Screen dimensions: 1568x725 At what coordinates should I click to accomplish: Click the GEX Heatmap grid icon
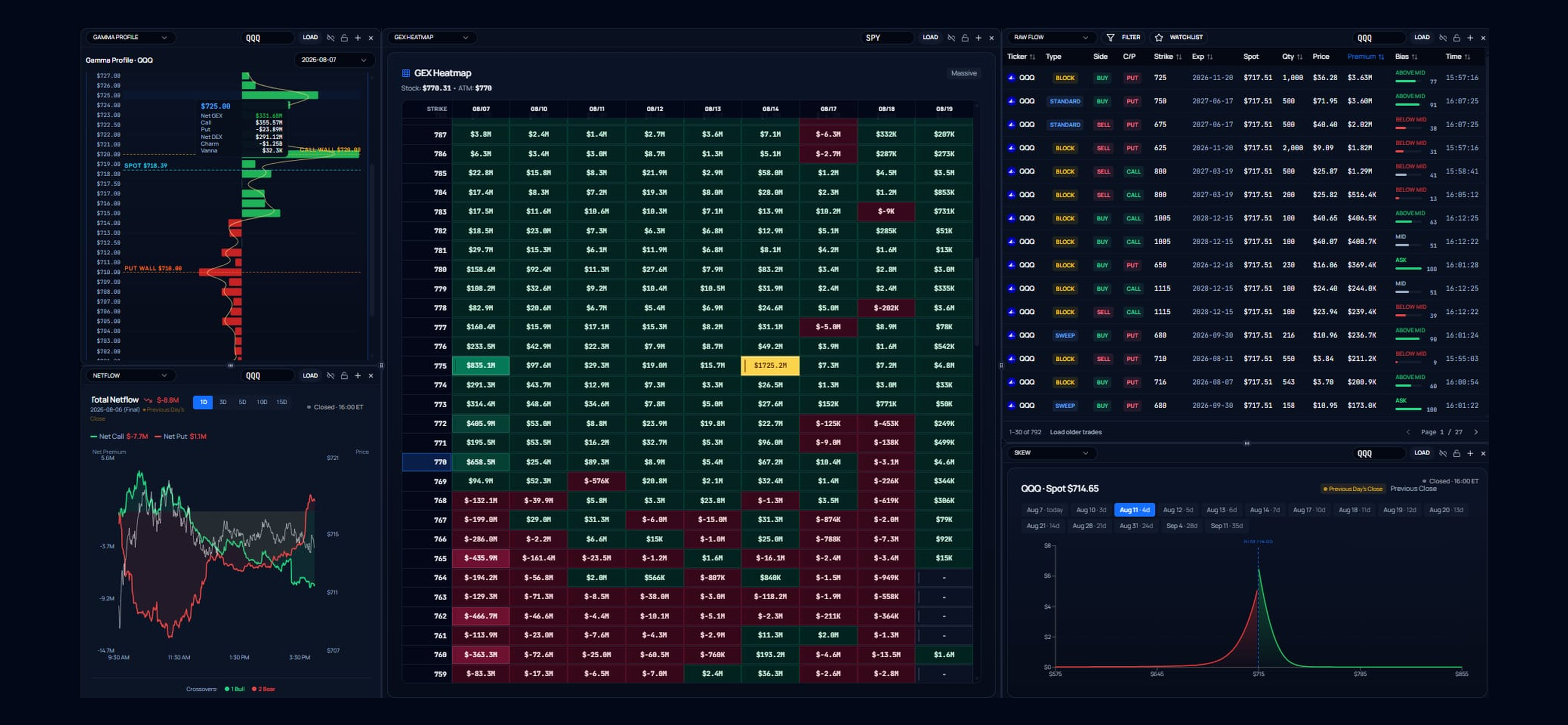coord(406,73)
